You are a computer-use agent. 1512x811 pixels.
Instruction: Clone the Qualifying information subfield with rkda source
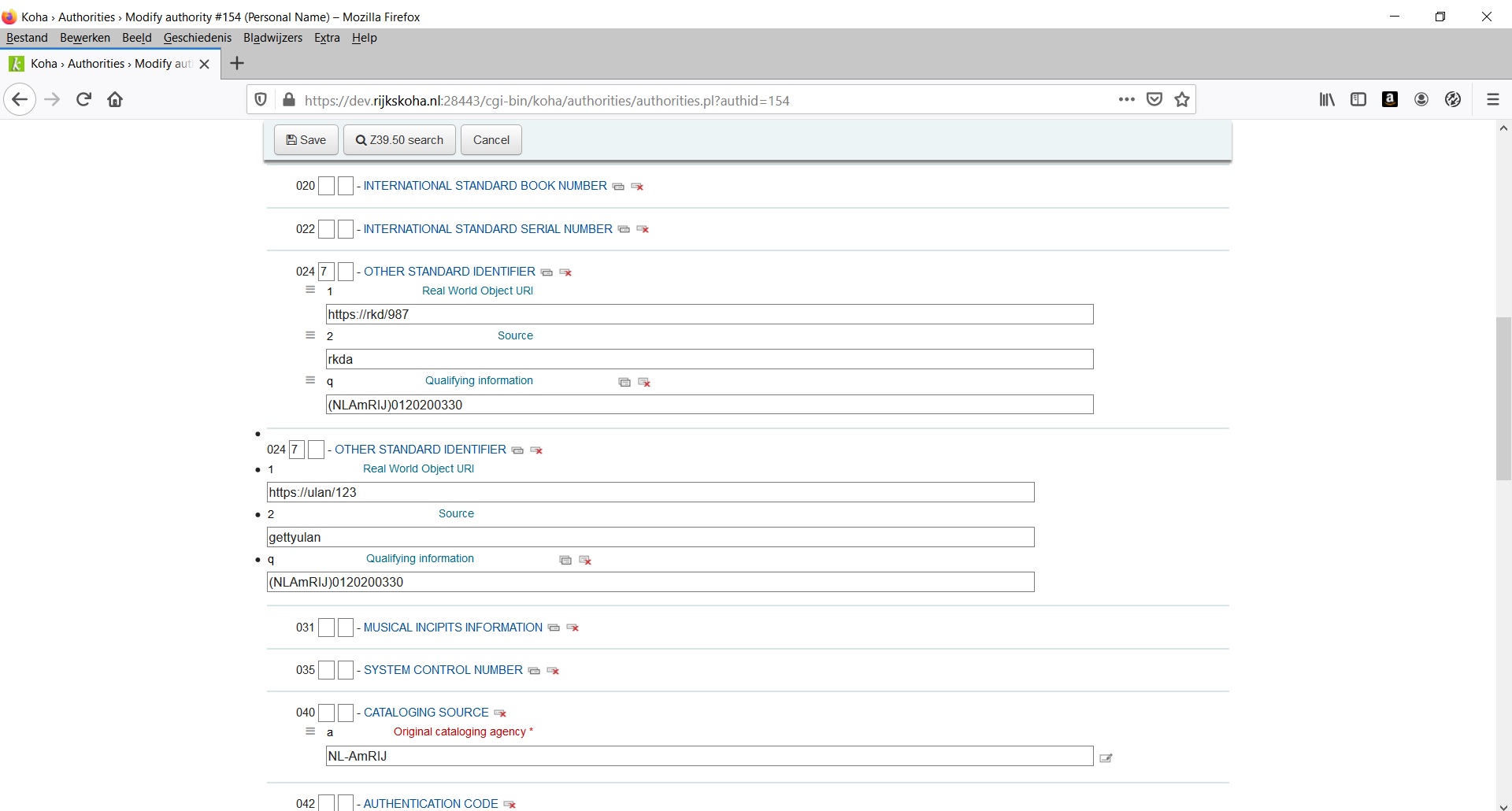tap(624, 382)
